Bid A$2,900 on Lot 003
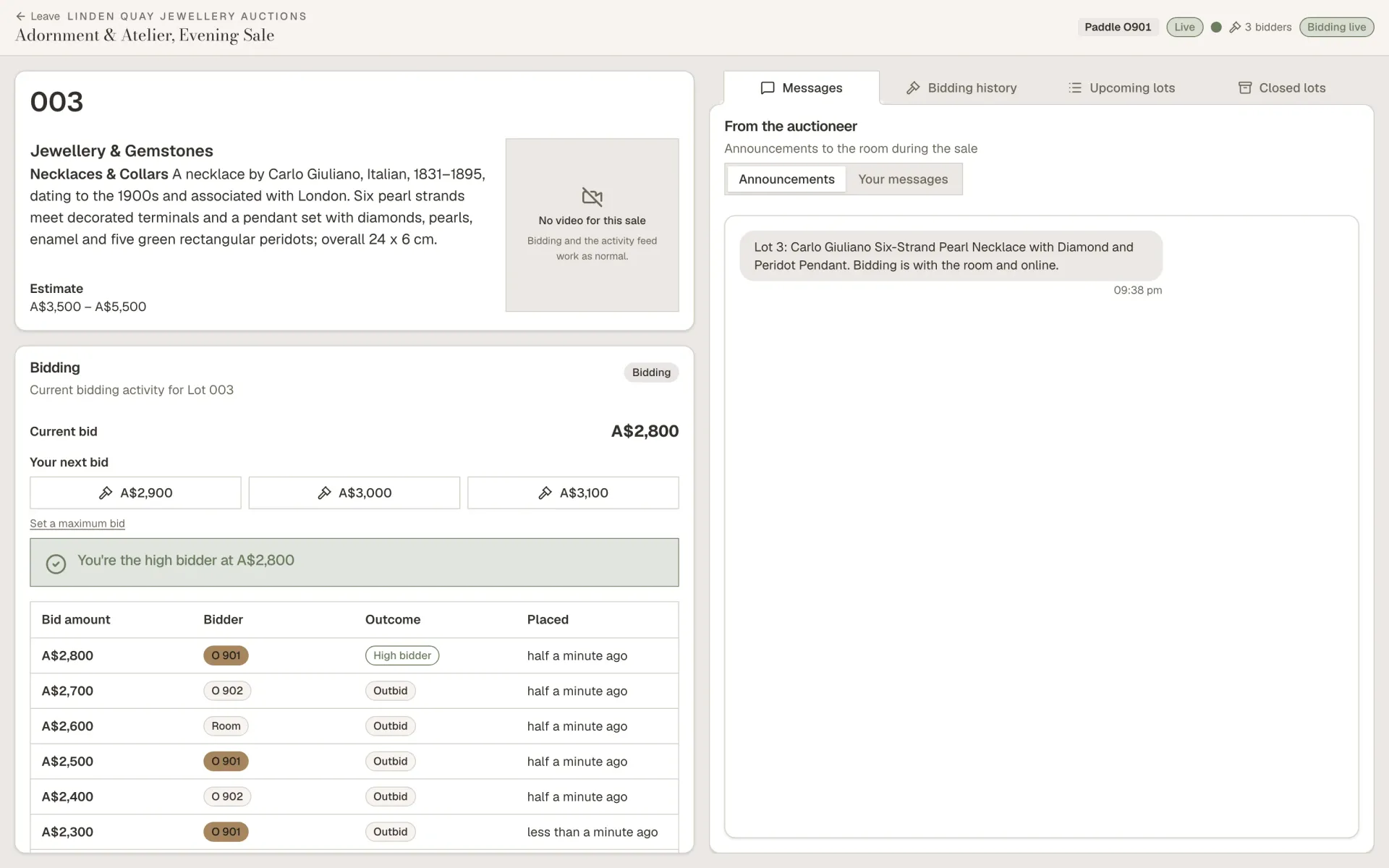 (x=135, y=493)
